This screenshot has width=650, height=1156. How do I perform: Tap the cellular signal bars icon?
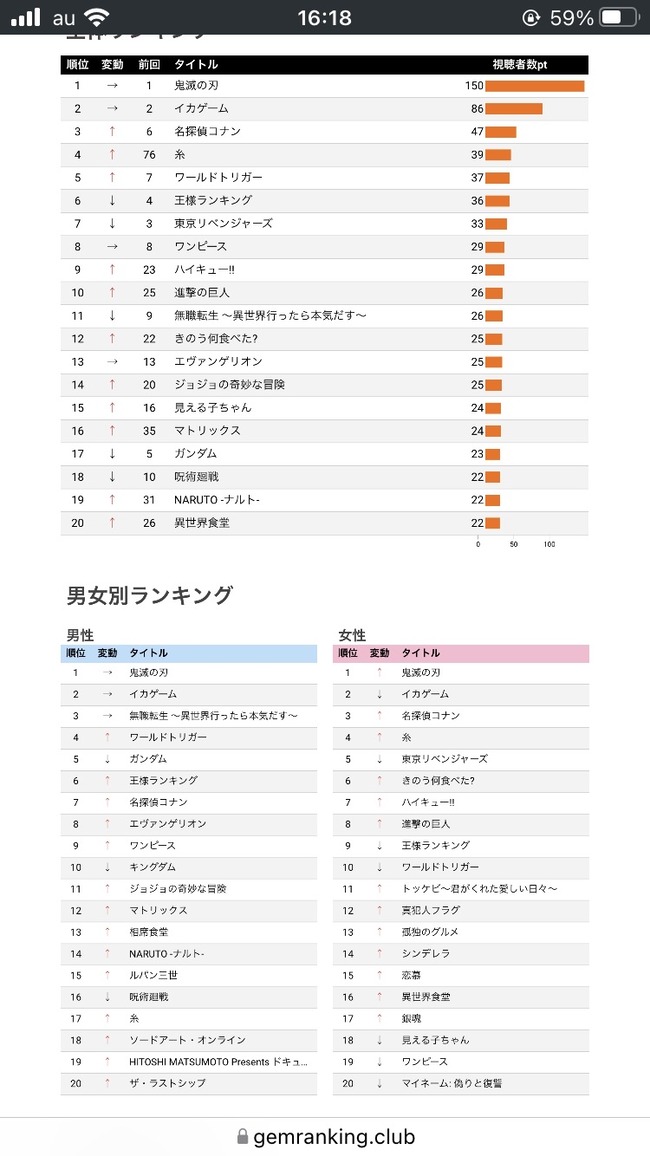pyautogui.click(x=26, y=17)
